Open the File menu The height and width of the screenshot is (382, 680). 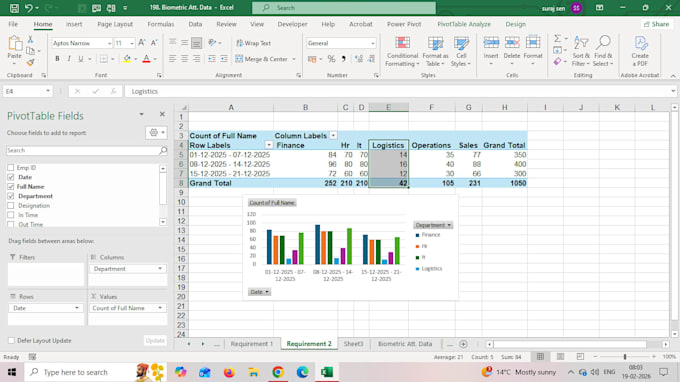(13, 24)
